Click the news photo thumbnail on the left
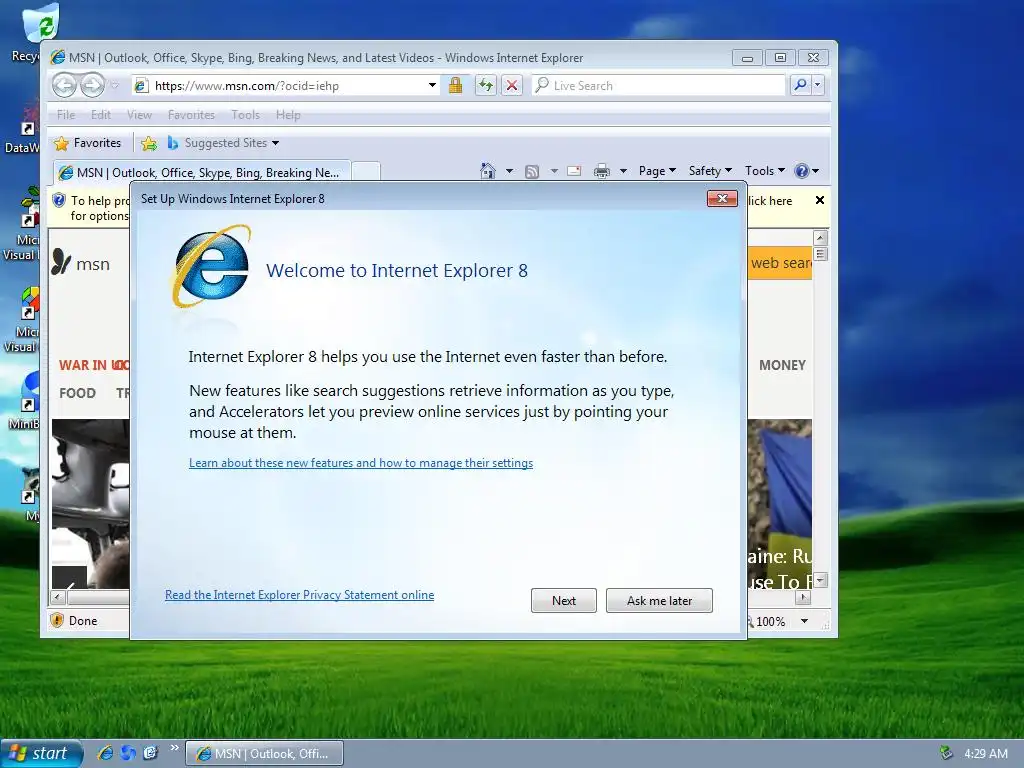Viewport: 1024px width, 768px height. (x=90, y=504)
